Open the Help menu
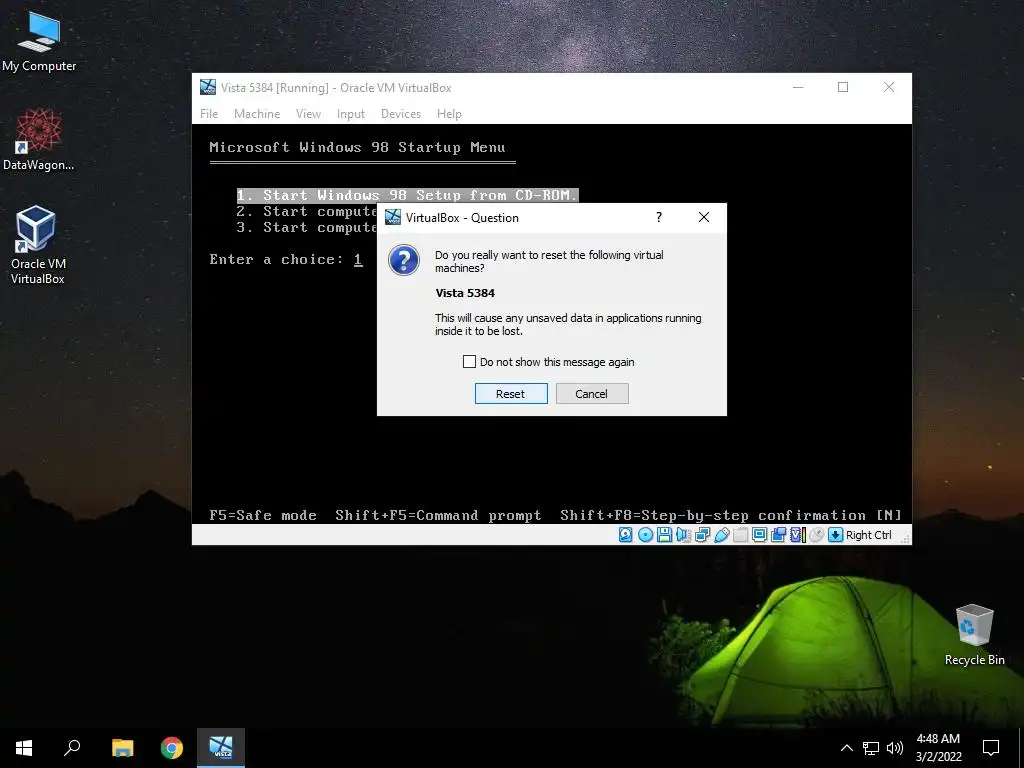The height and width of the screenshot is (768, 1024). 449,114
